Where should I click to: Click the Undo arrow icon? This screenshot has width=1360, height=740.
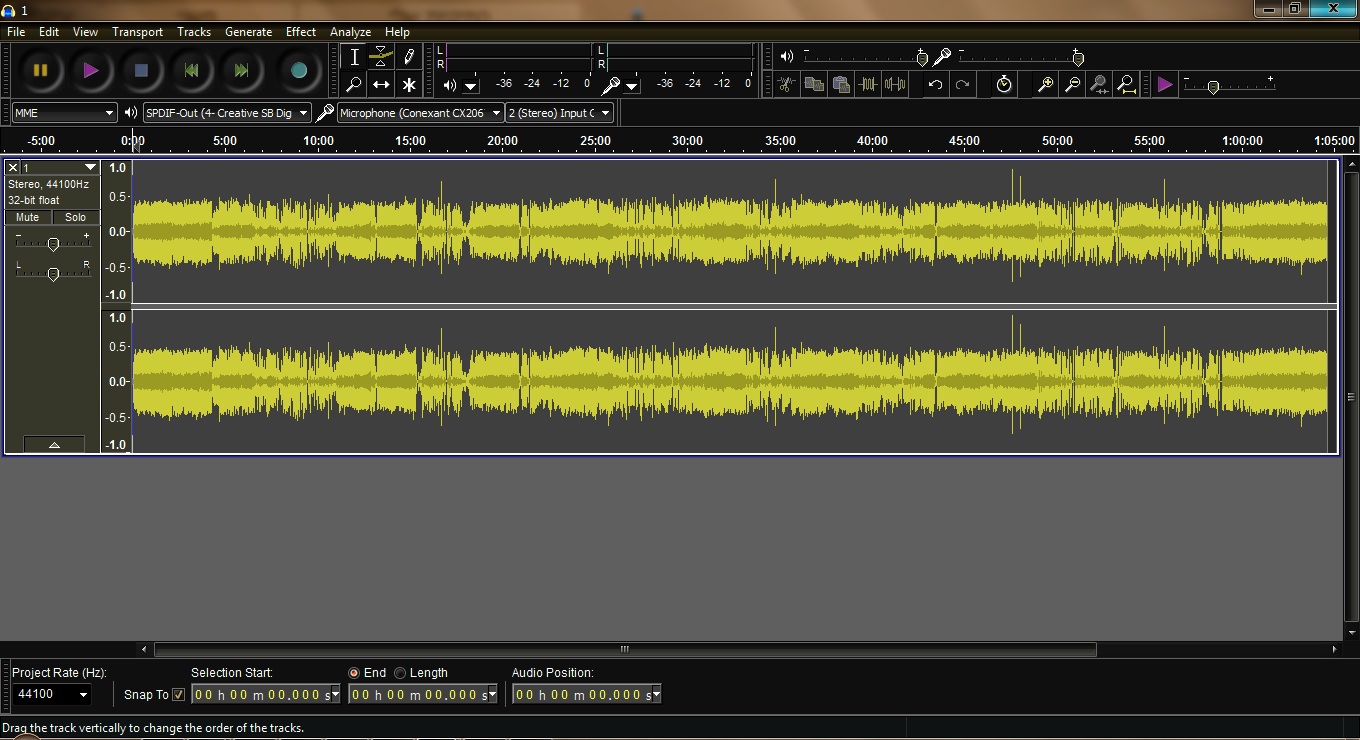(935, 85)
